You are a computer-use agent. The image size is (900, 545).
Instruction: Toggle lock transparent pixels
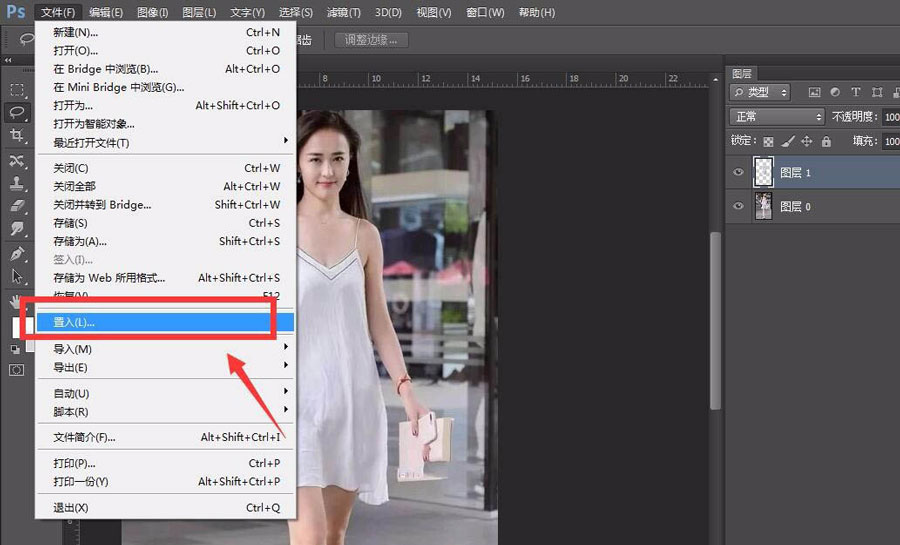pos(768,141)
